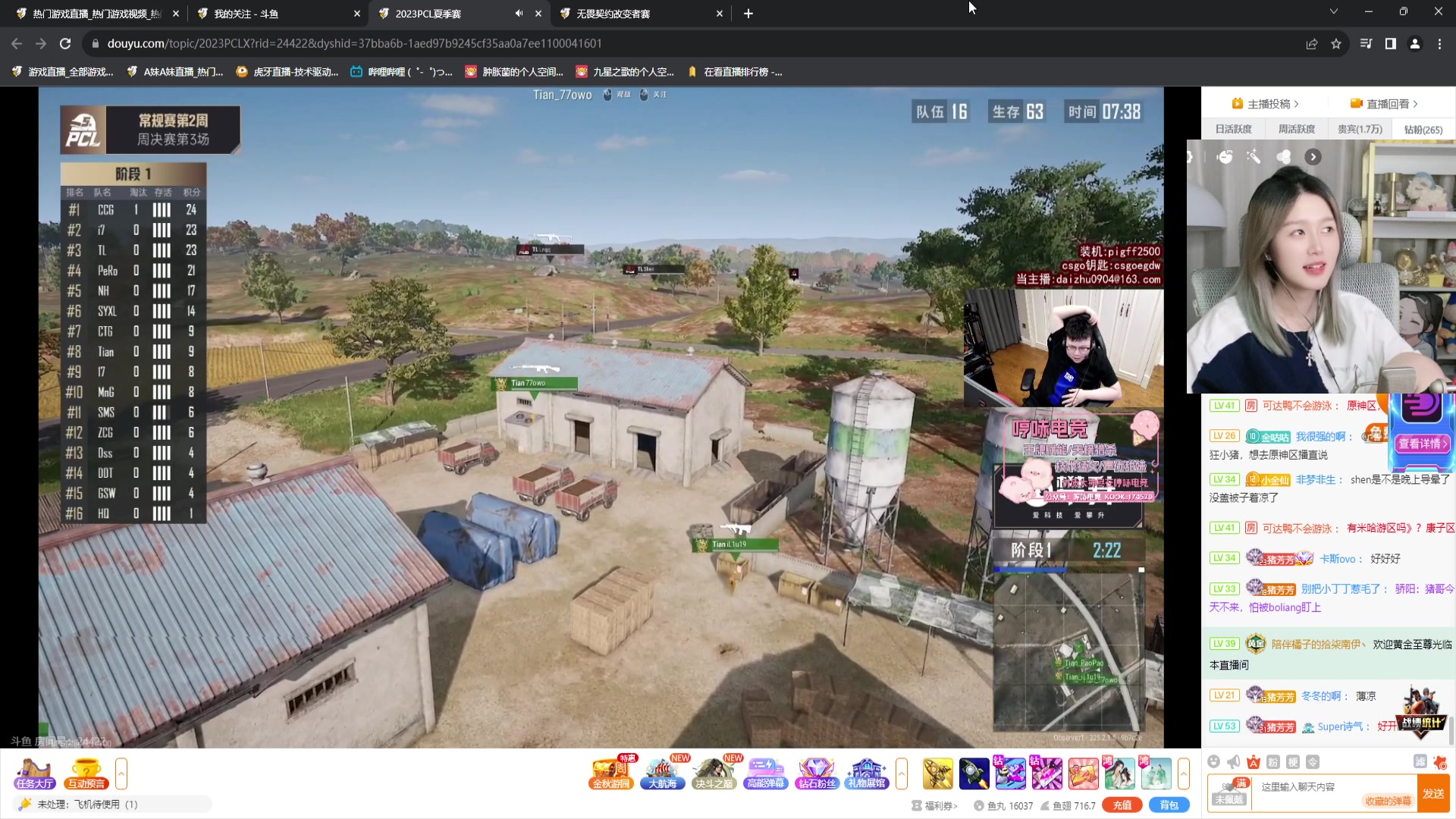Screen dimensions: 1456x819
Task: Go back to the previous page
Action: [17, 44]
